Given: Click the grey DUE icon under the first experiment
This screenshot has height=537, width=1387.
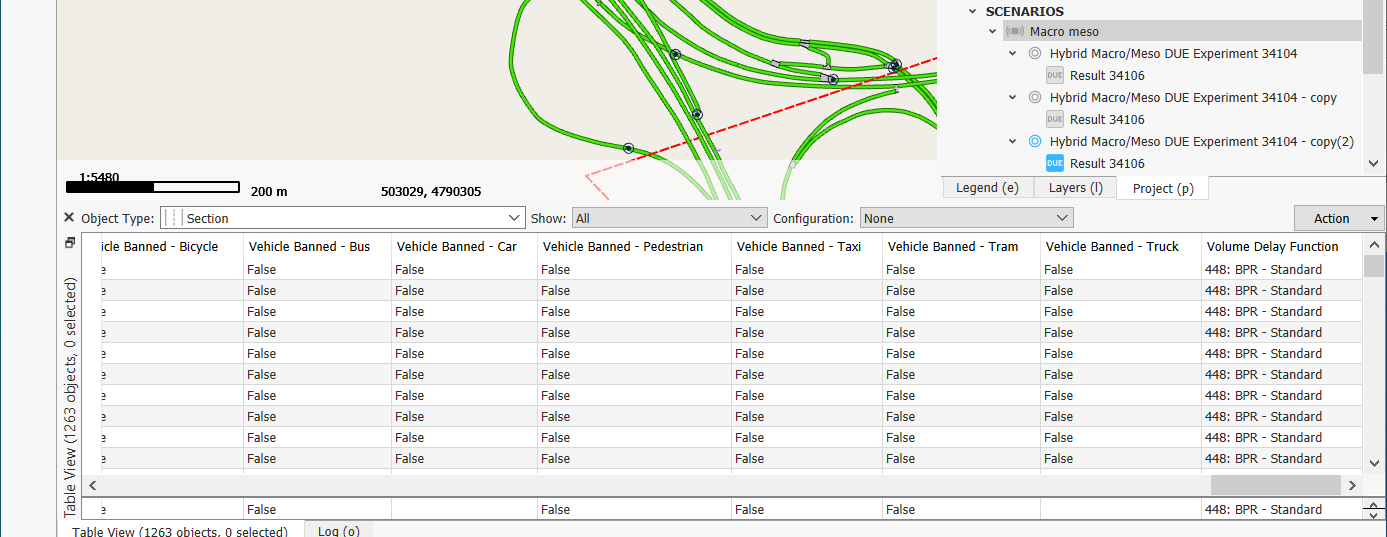Looking at the screenshot, I should coord(1055,75).
